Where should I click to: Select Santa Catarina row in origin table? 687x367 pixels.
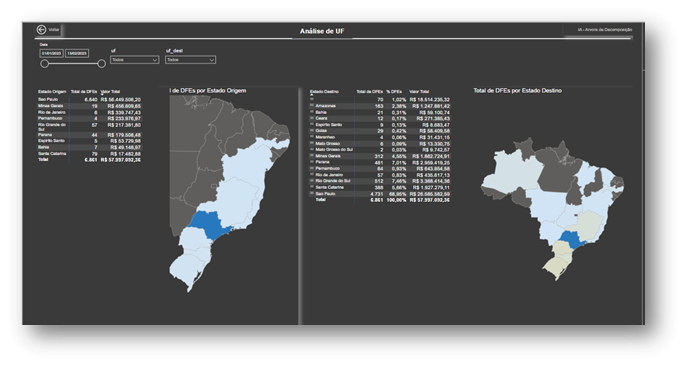coord(89,154)
